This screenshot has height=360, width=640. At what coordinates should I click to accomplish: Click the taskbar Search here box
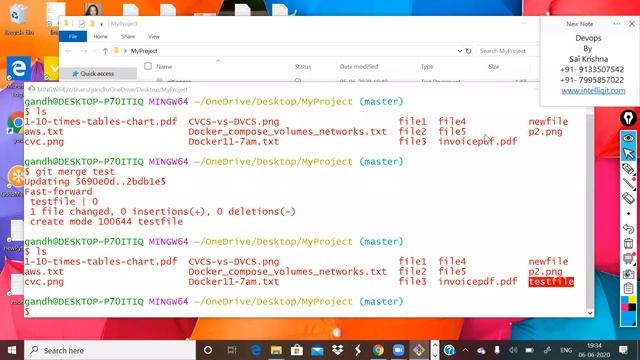point(110,350)
